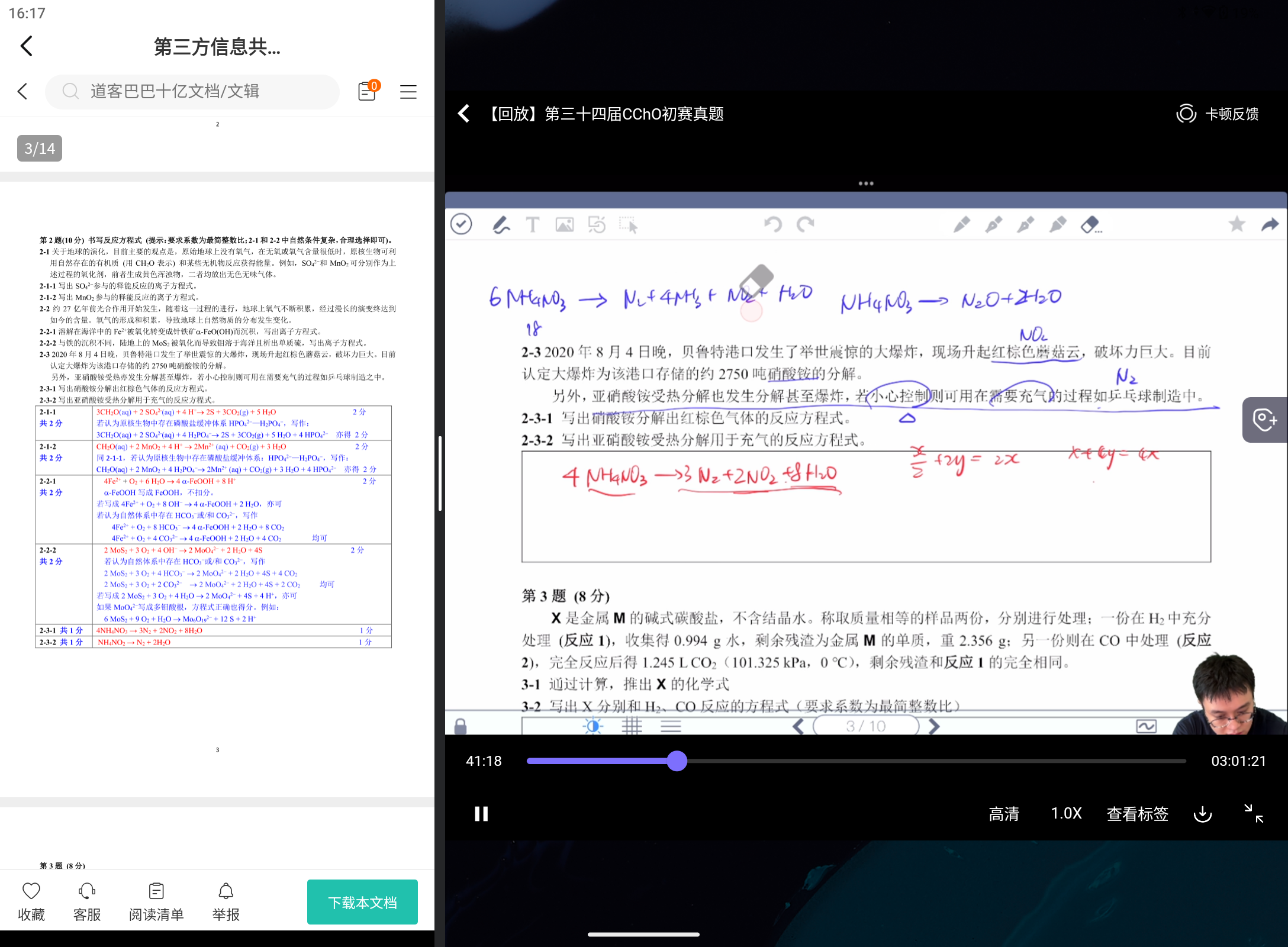Select the text T tool
The height and width of the screenshot is (947, 1288).
click(x=532, y=224)
